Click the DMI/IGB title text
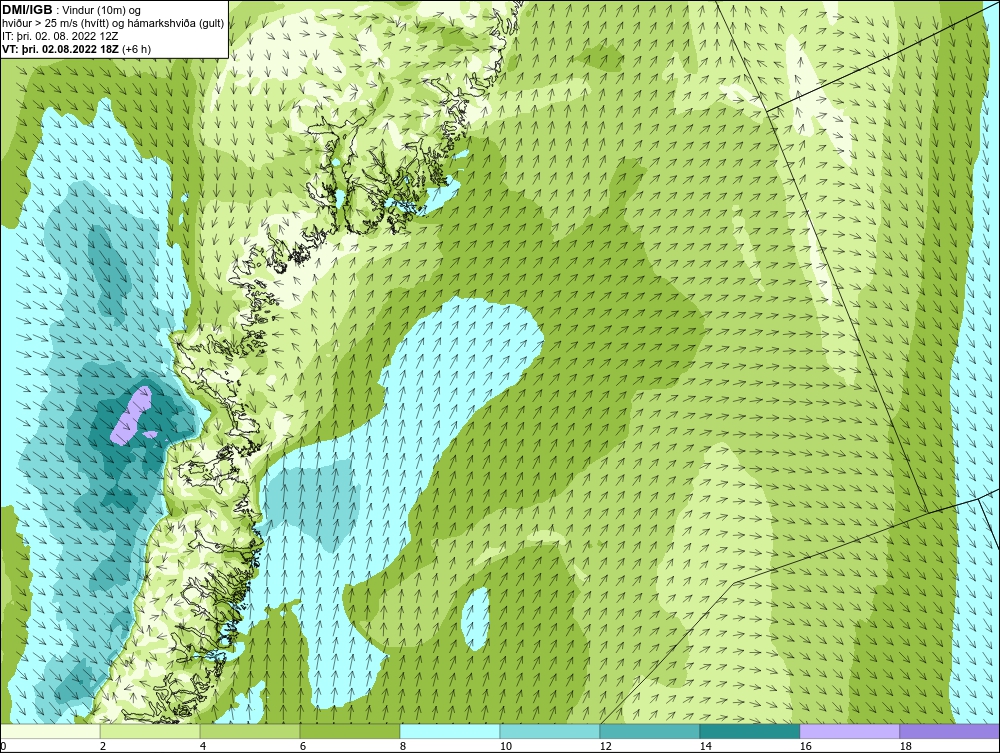The width and height of the screenshot is (1000, 753). (x=27, y=10)
